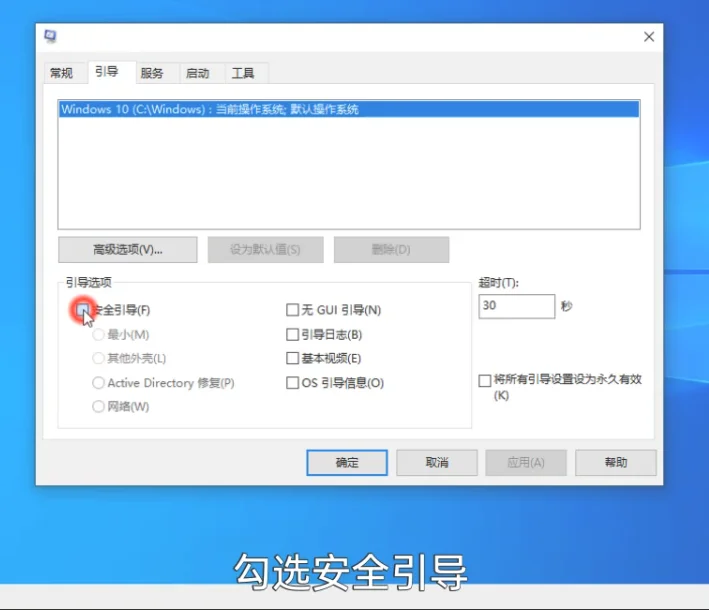Enable 无 GUI 引导(N) checkbox
Viewport: 709px width, 610px height.
pyautogui.click(x=293, y=310)
